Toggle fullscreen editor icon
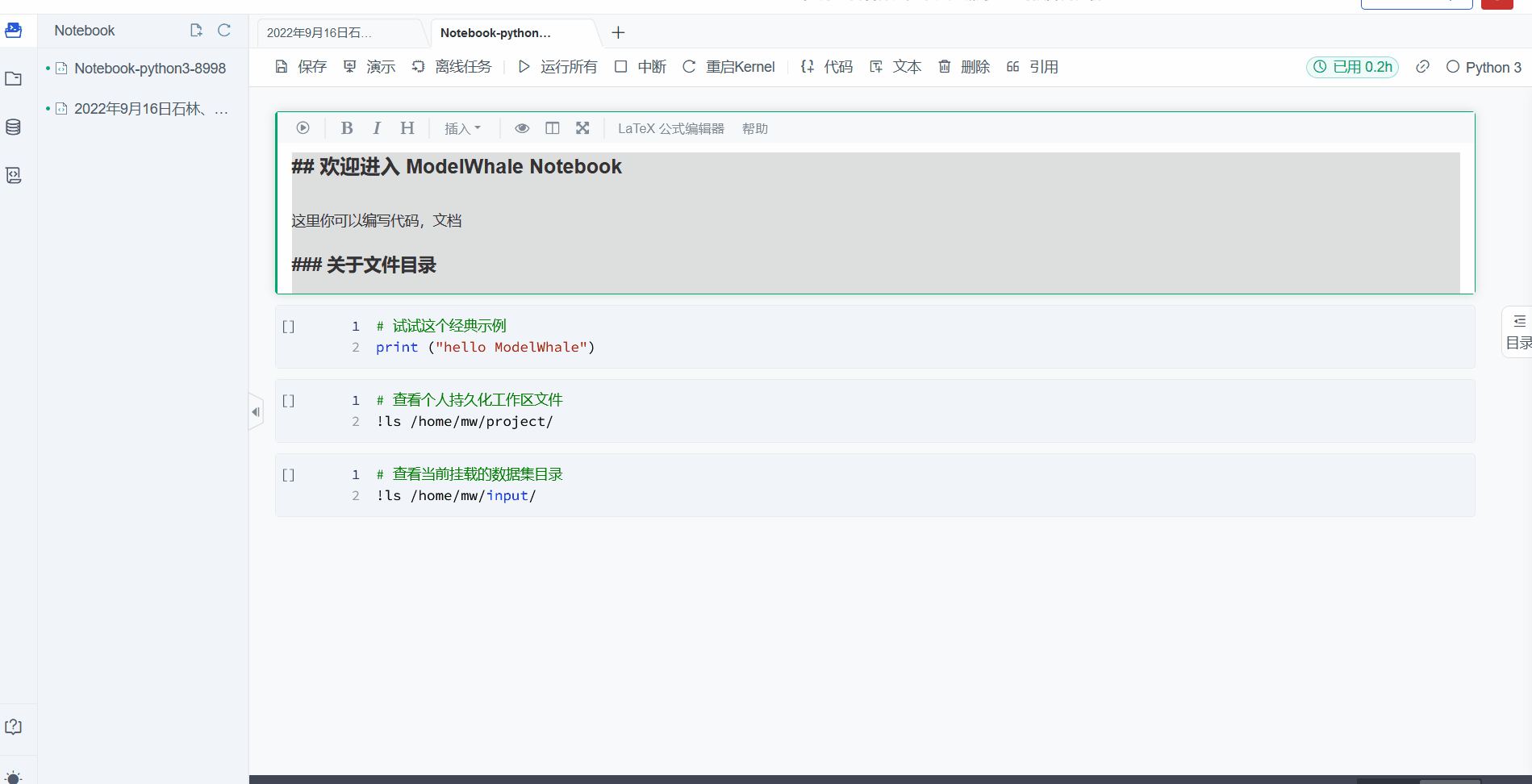Viewport: 1532px width, 784px height. [x=582, y=128]
